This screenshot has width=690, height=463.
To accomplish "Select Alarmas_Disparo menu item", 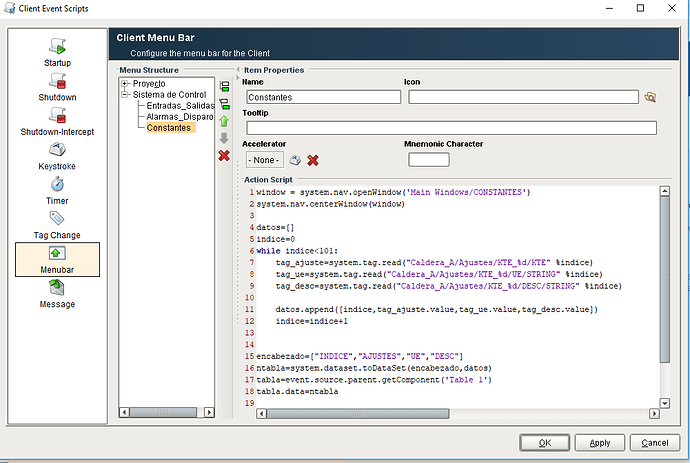I will [x=180, y=117].
